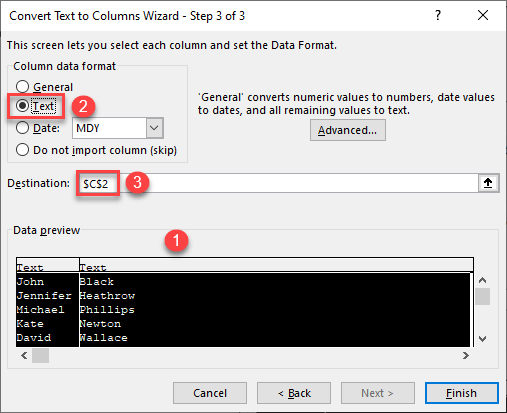Click into the Destination field
The height and width of the screenshot is (413, 507).
pos(277,183)
